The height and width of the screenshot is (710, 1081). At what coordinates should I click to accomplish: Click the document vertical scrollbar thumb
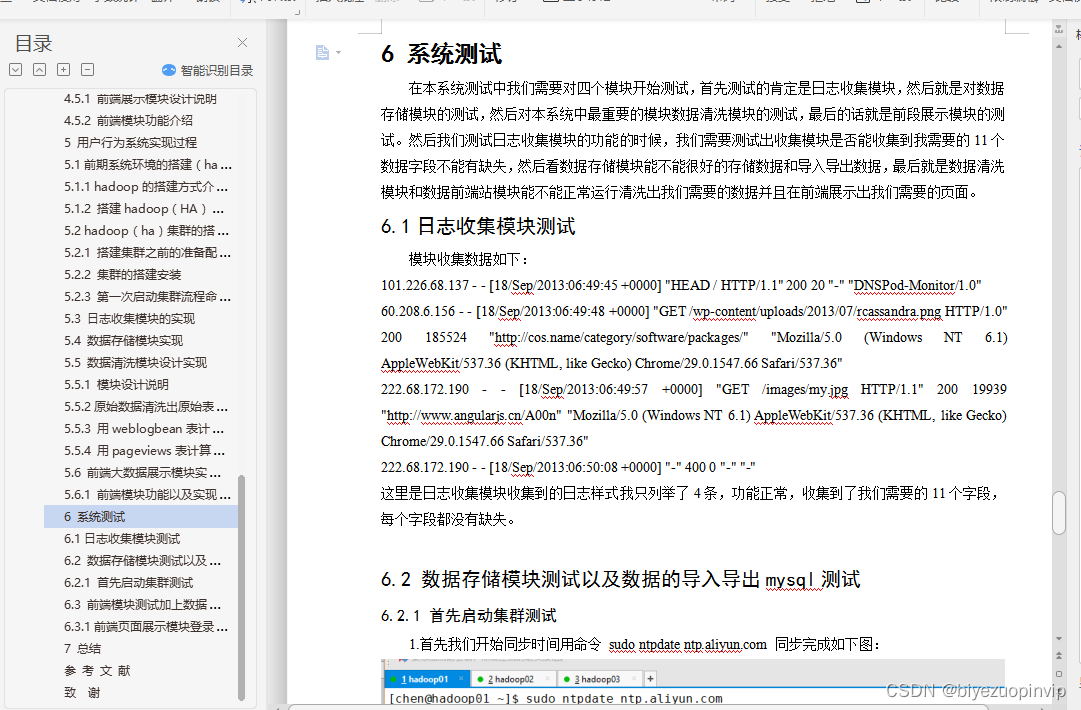click(1059, 513)
